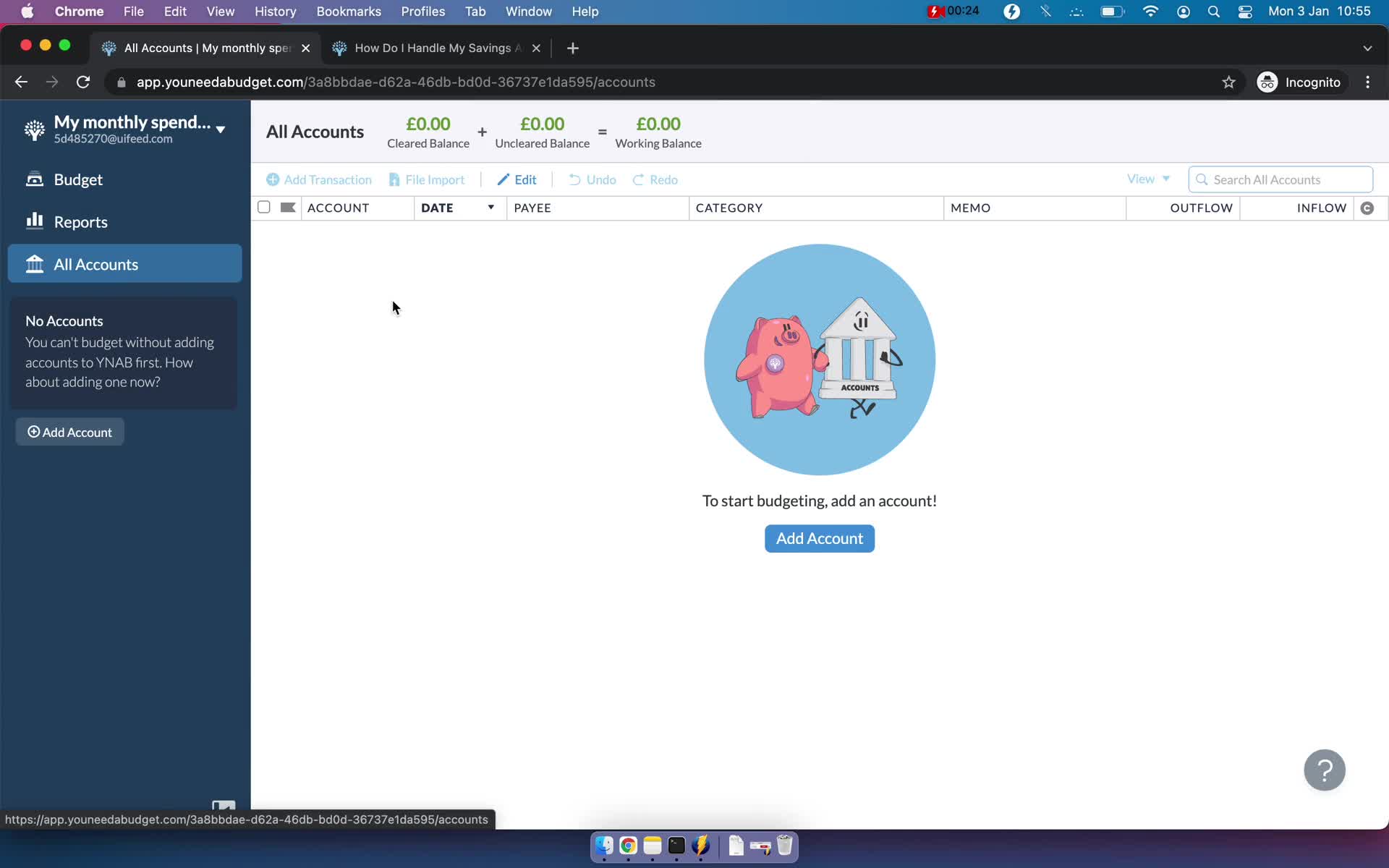Screen dimensions: 1389x868
Task: Toggle the select-all transactions checkbox
Action: pos(264,208)
